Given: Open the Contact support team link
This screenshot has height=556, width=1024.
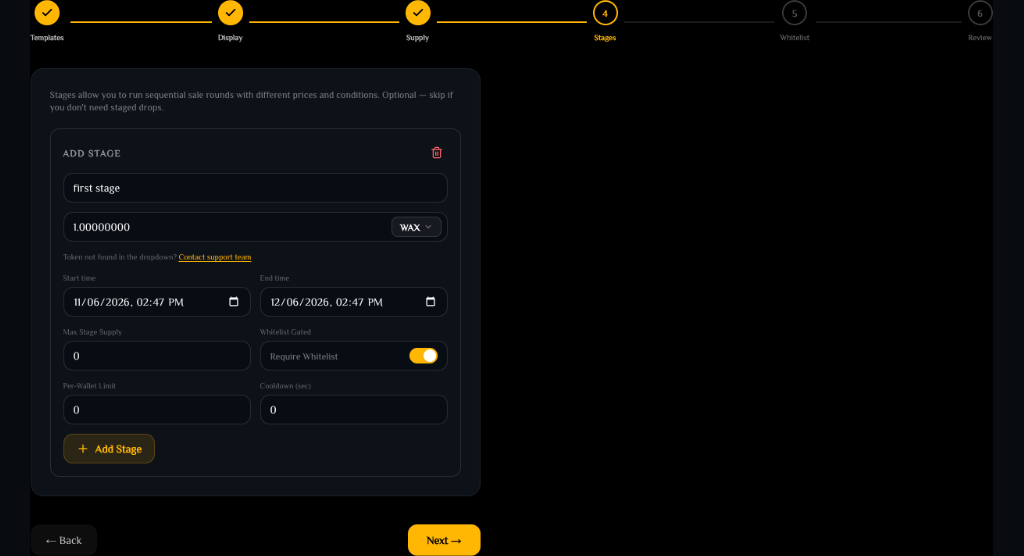Looking at the screenshot, I should pos(215,257).
